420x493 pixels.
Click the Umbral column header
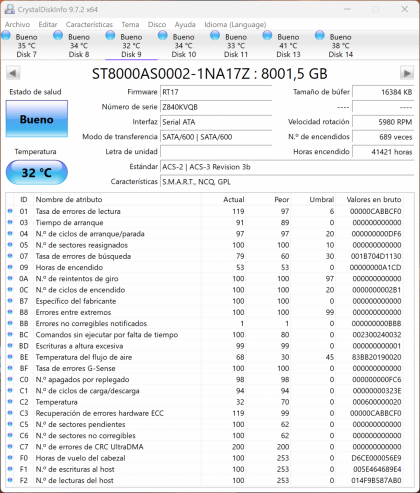313,200
